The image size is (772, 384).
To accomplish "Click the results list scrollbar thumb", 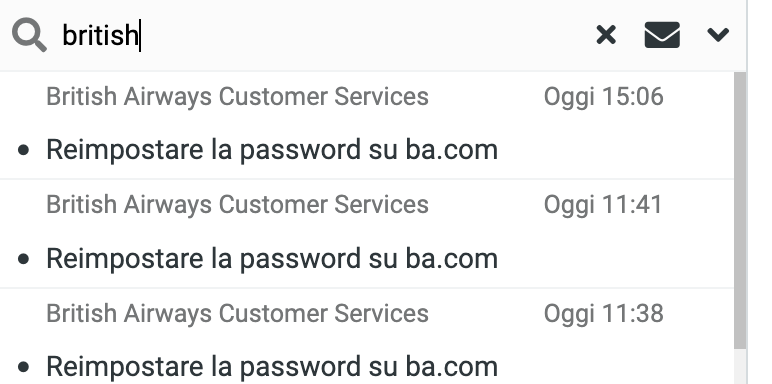I will click(740, 211).
